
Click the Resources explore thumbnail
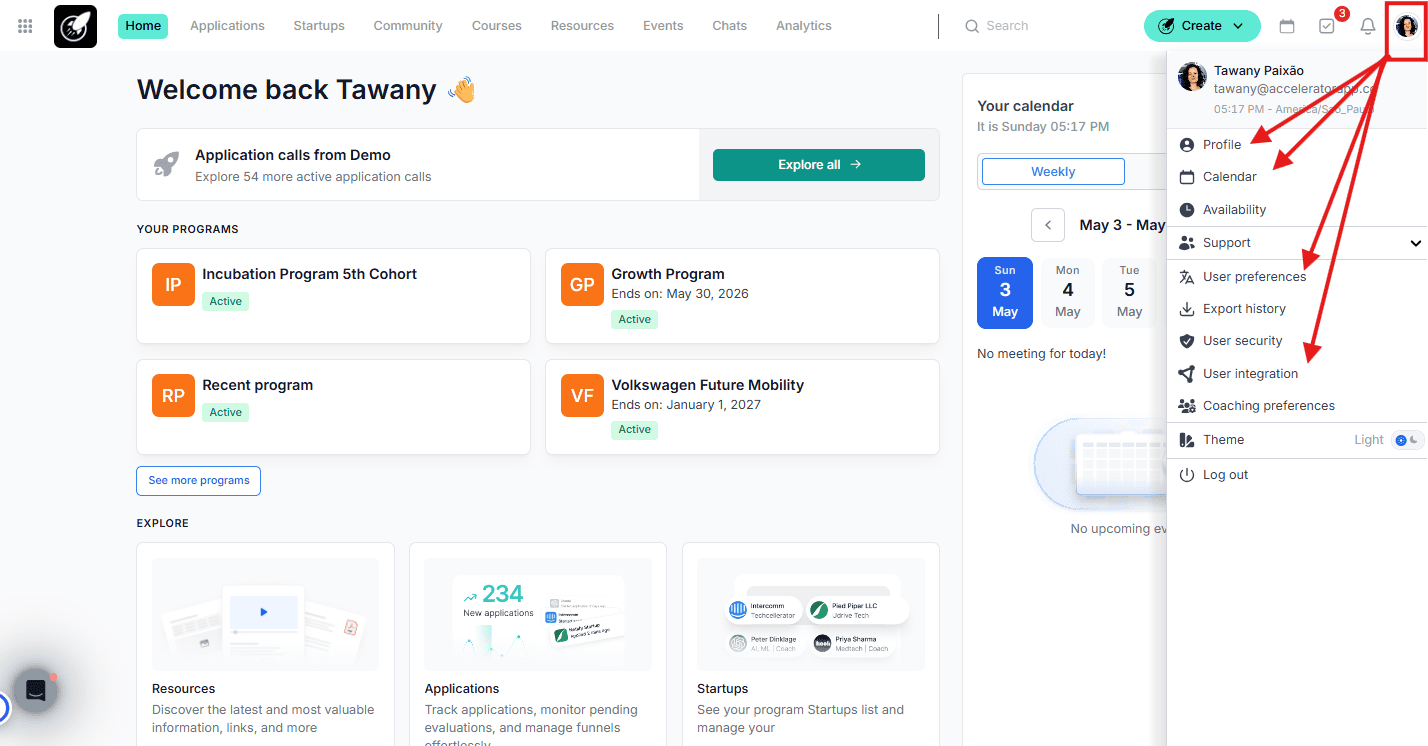[x=265, y=614]
